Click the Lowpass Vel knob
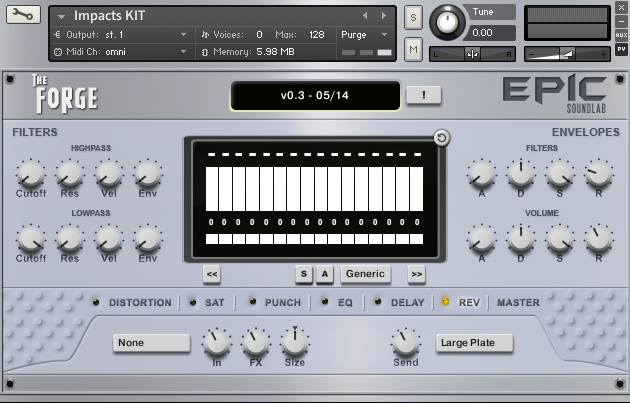This screenshot has height=403, width=630. pos(109,239)
